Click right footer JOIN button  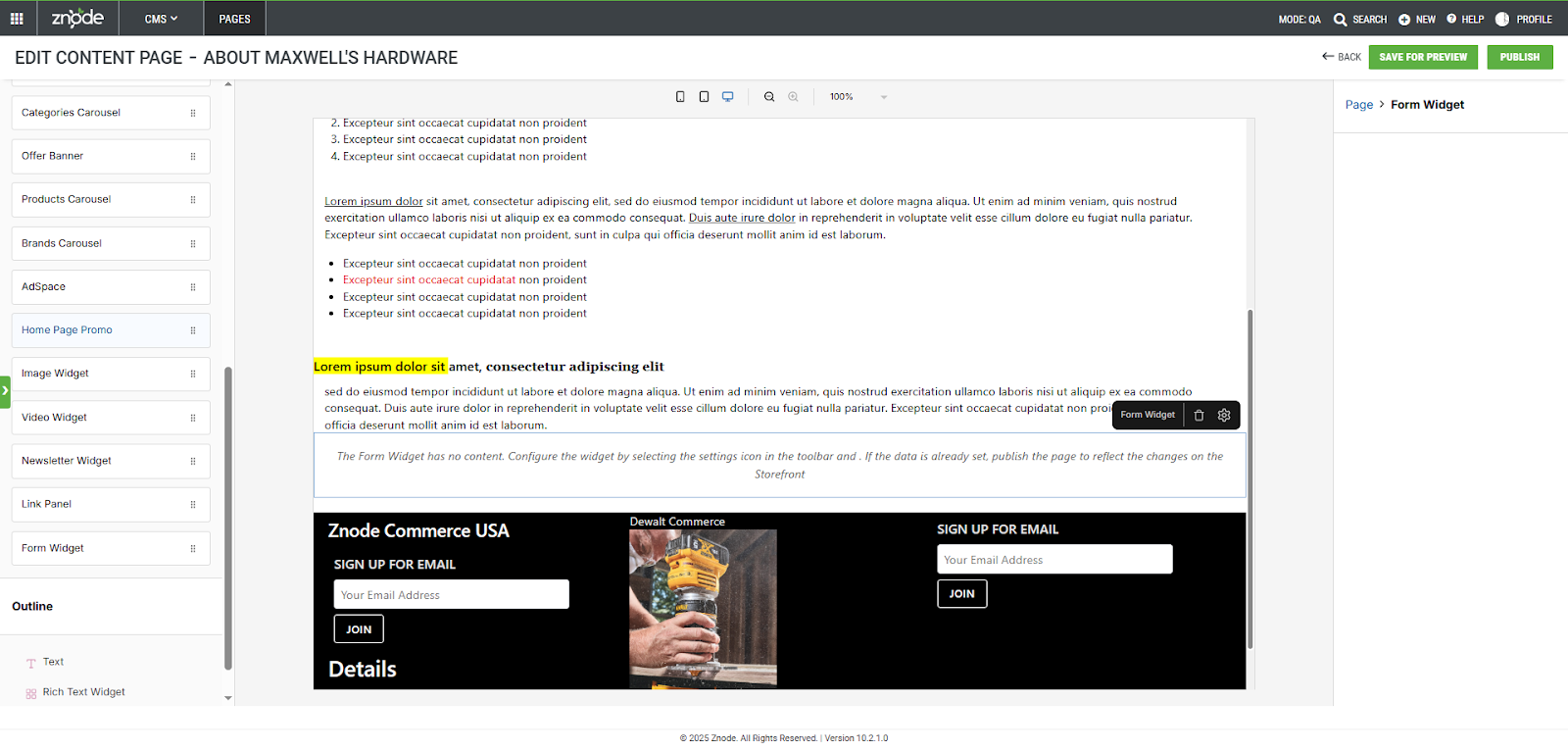tap(962, 594)
